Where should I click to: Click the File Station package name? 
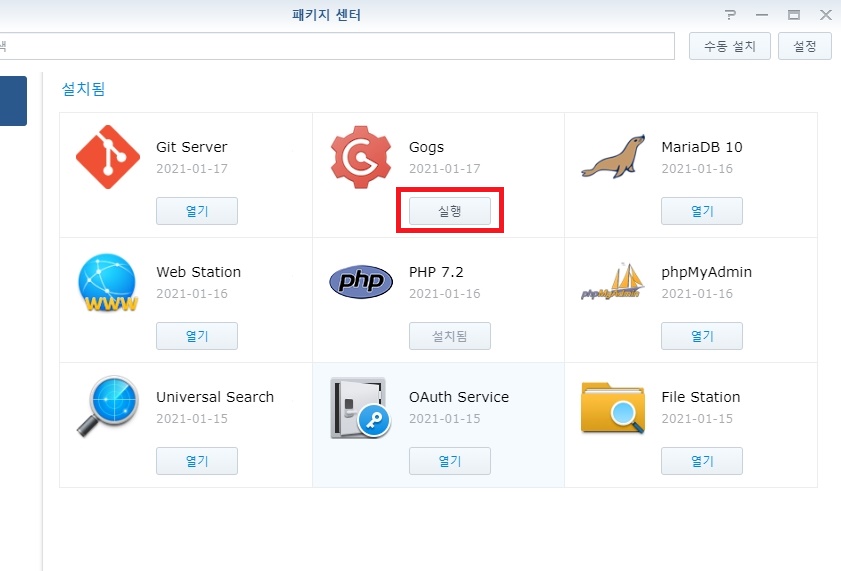tap(700, 397)
